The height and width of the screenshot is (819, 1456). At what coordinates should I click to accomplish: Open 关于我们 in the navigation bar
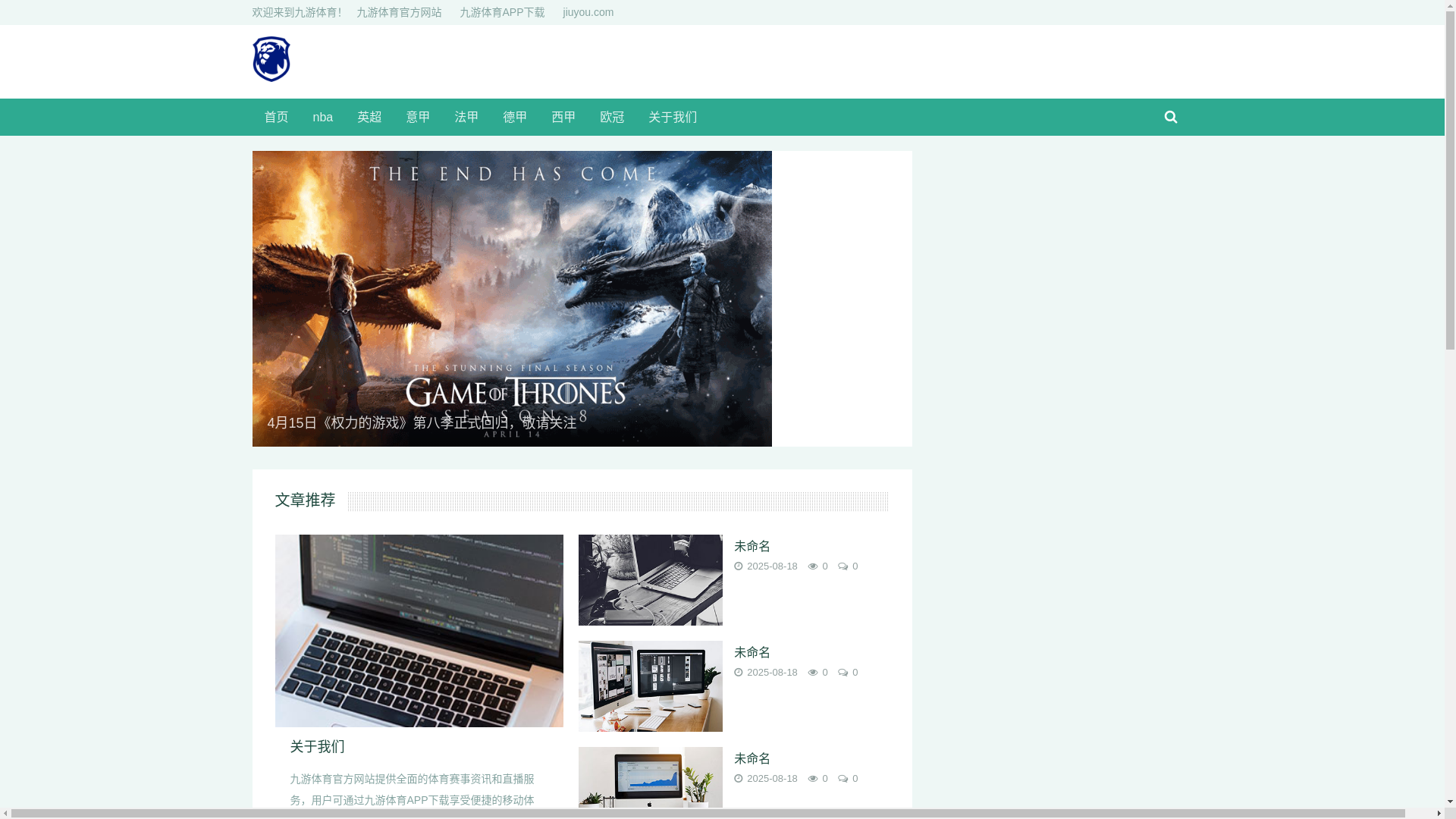(x=673, y=117)
